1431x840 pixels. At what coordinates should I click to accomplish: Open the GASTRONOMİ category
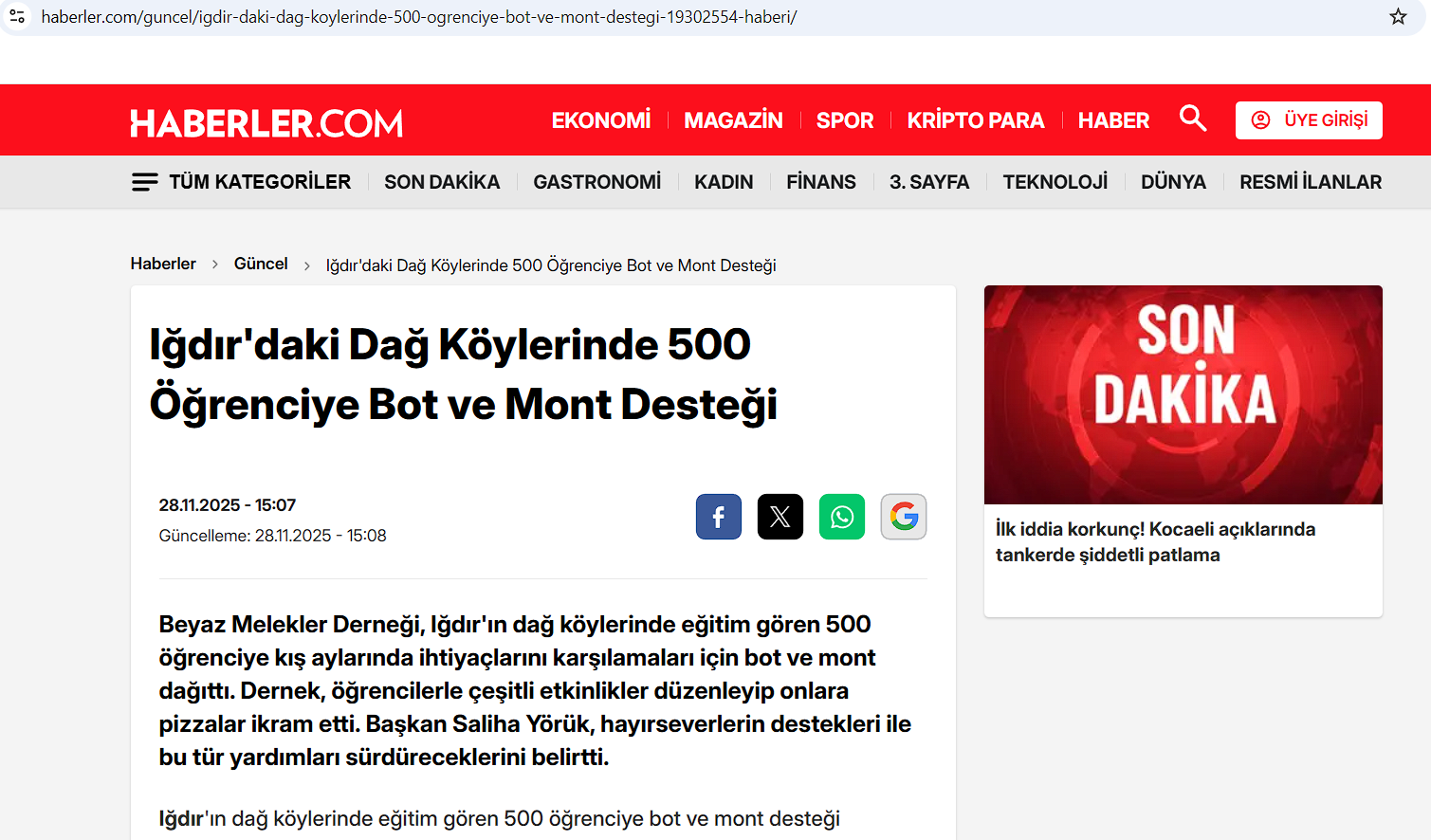(x=596, y=182)
